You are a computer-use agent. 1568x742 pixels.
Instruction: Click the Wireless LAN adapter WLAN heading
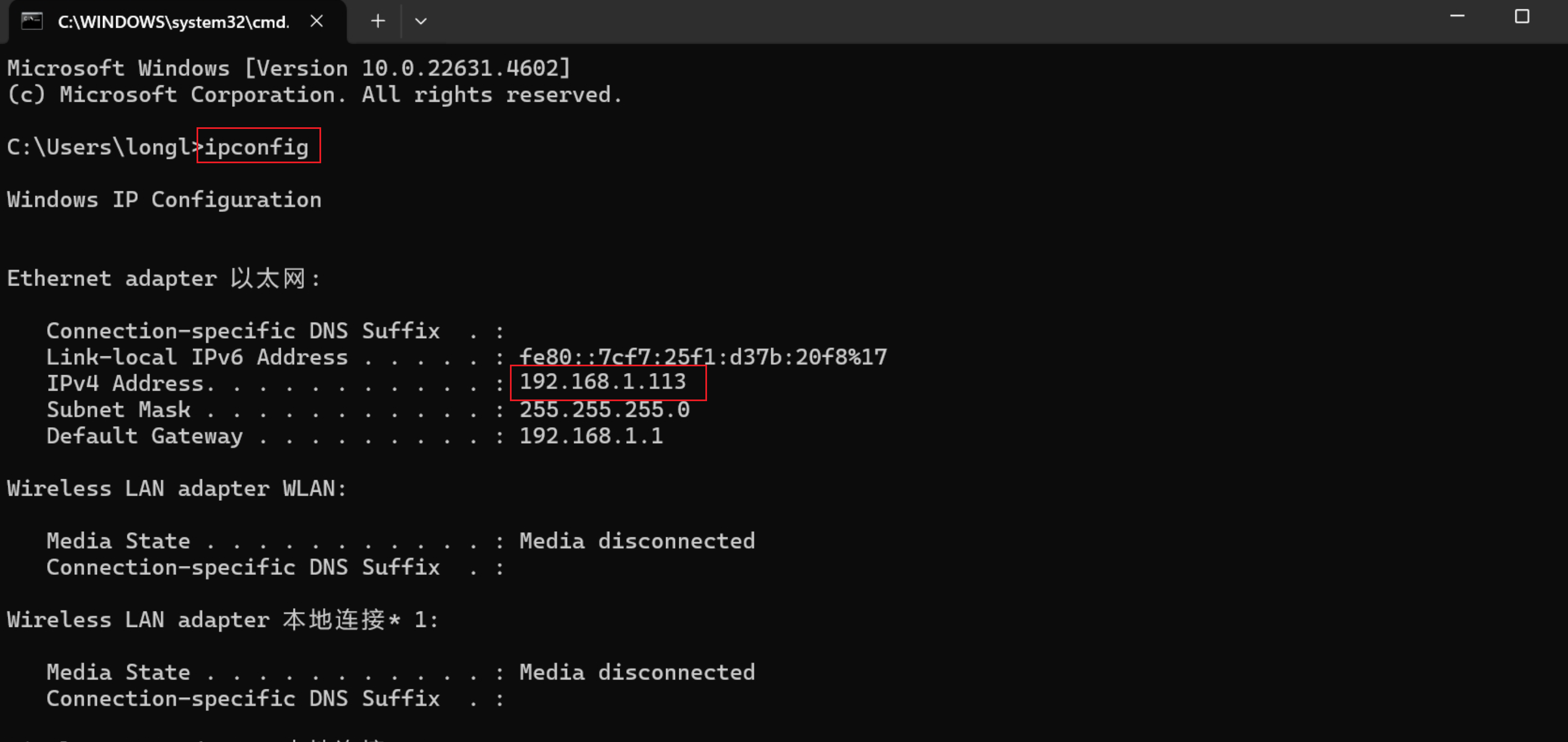(x=177, y=489)
